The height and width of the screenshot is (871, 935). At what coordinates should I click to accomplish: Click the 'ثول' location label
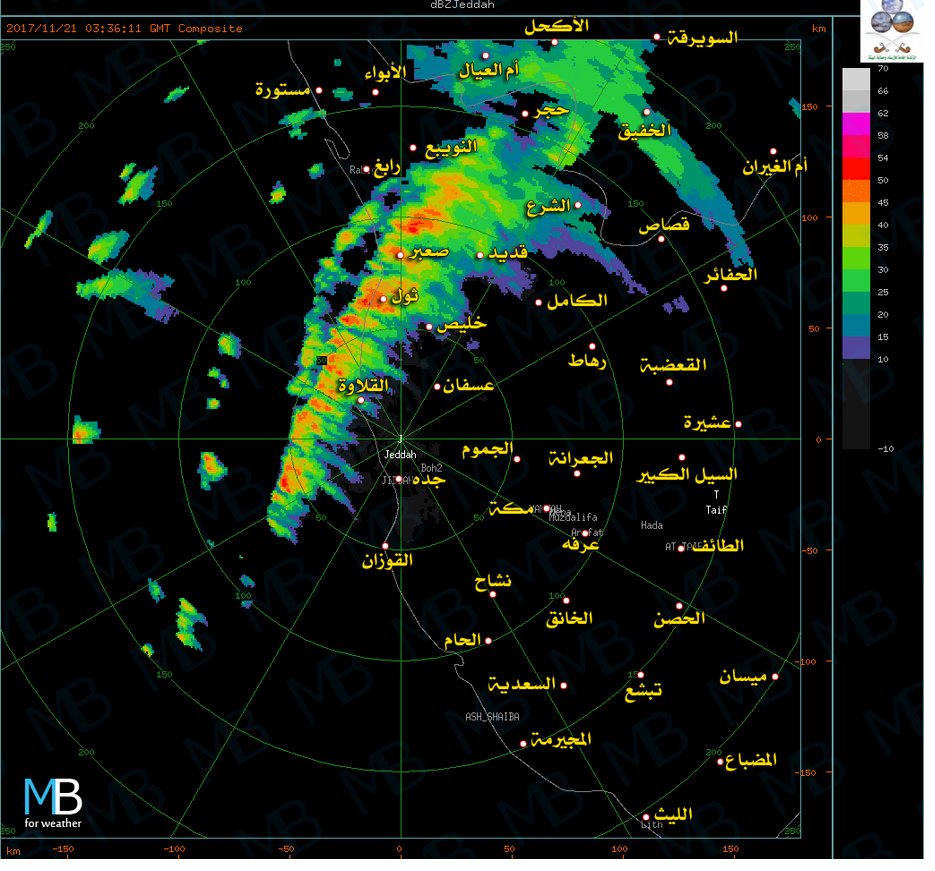coord(405,296)
